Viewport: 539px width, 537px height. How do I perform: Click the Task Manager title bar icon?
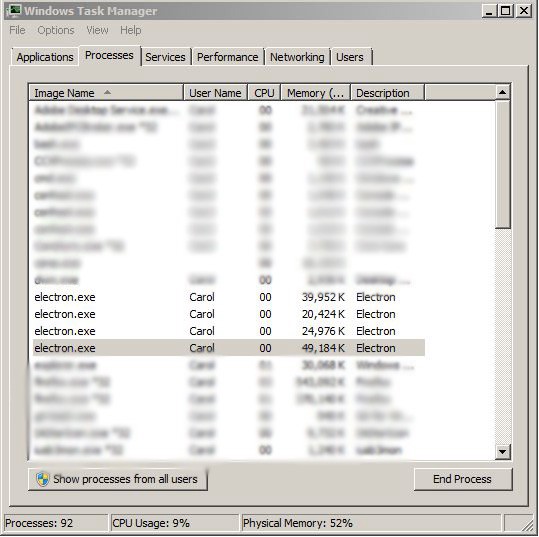click(14, 11)
